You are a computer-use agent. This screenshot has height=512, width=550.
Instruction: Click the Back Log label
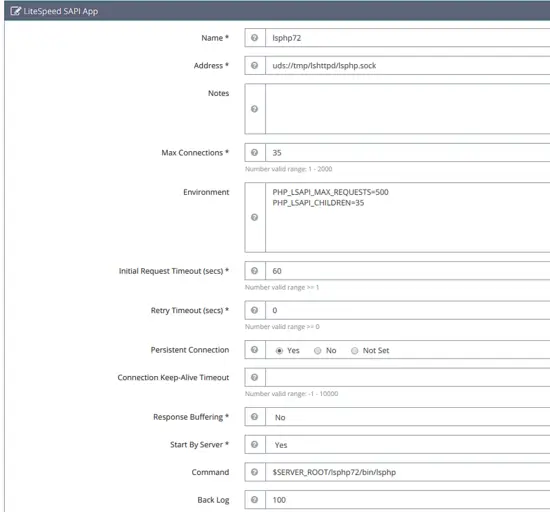[213, 500]
